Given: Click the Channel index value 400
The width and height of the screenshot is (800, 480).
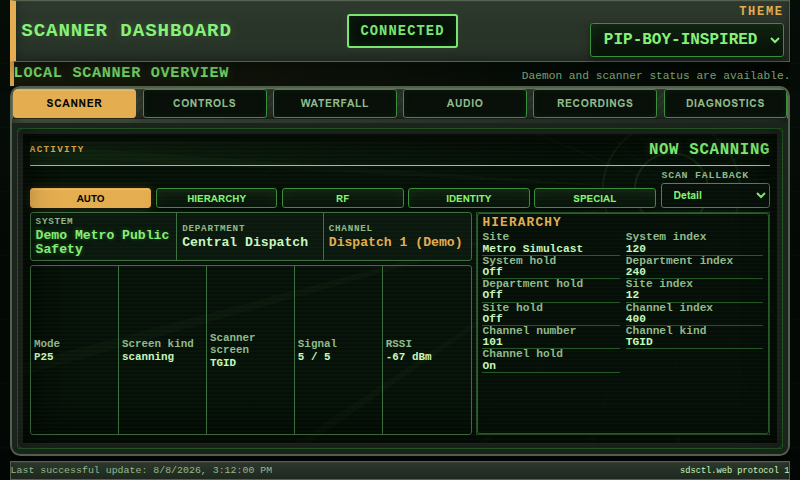Looking at the screenshot, I should point(635,318).
